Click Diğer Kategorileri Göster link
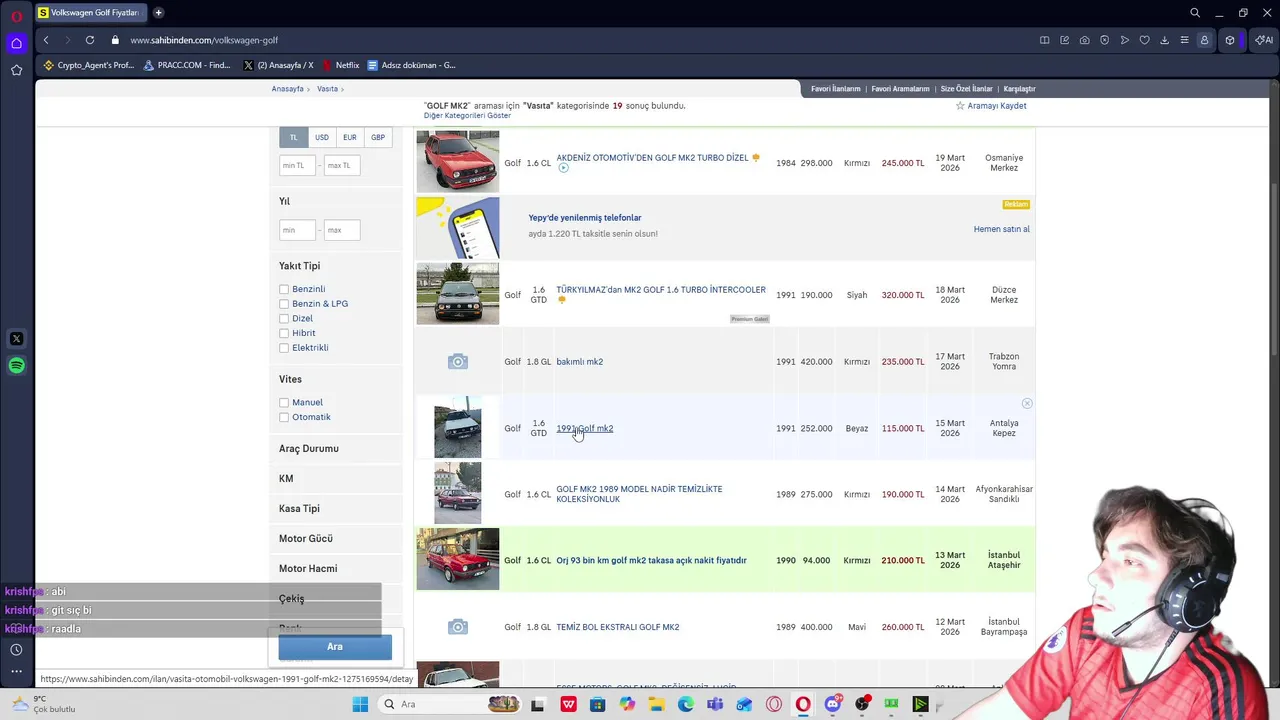The width and height of the screenshot is (1280, 720). pos(467,116)
